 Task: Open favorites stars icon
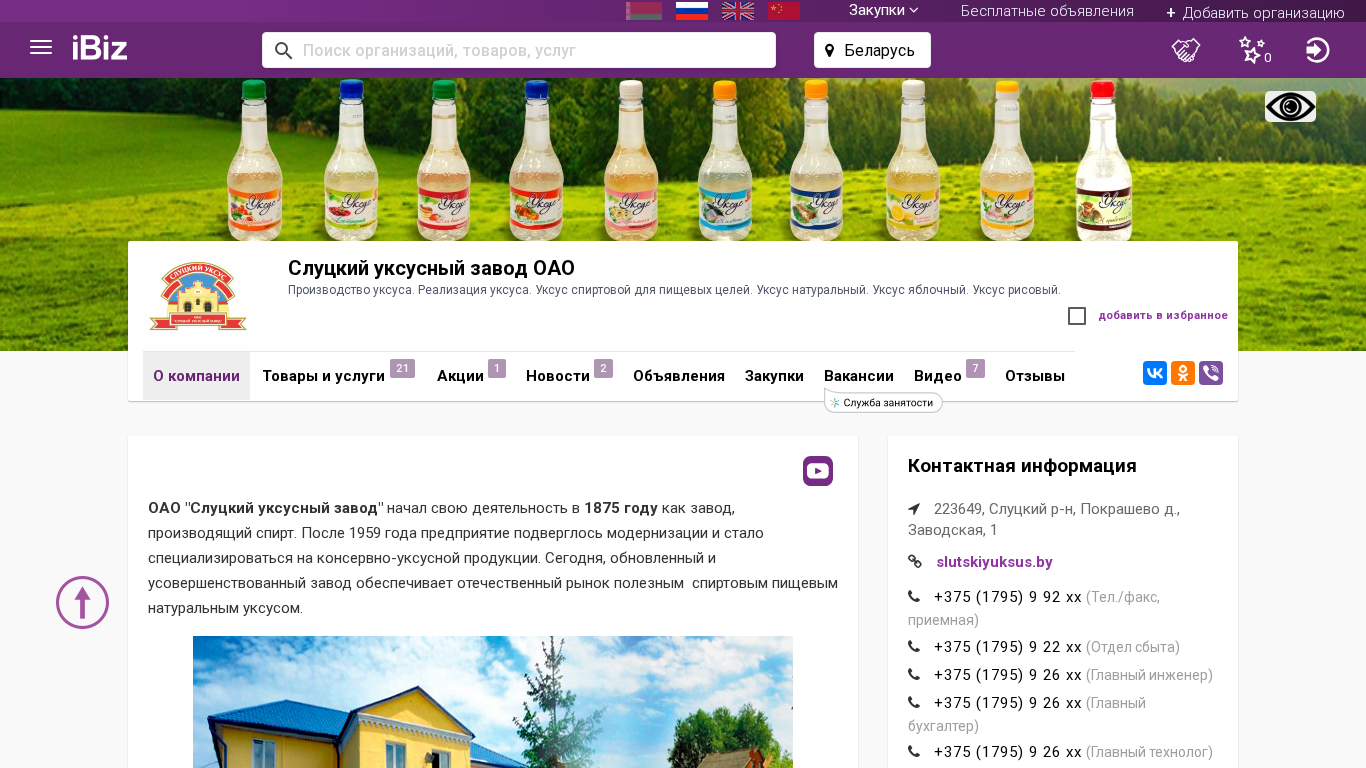tap(1254, 50)
